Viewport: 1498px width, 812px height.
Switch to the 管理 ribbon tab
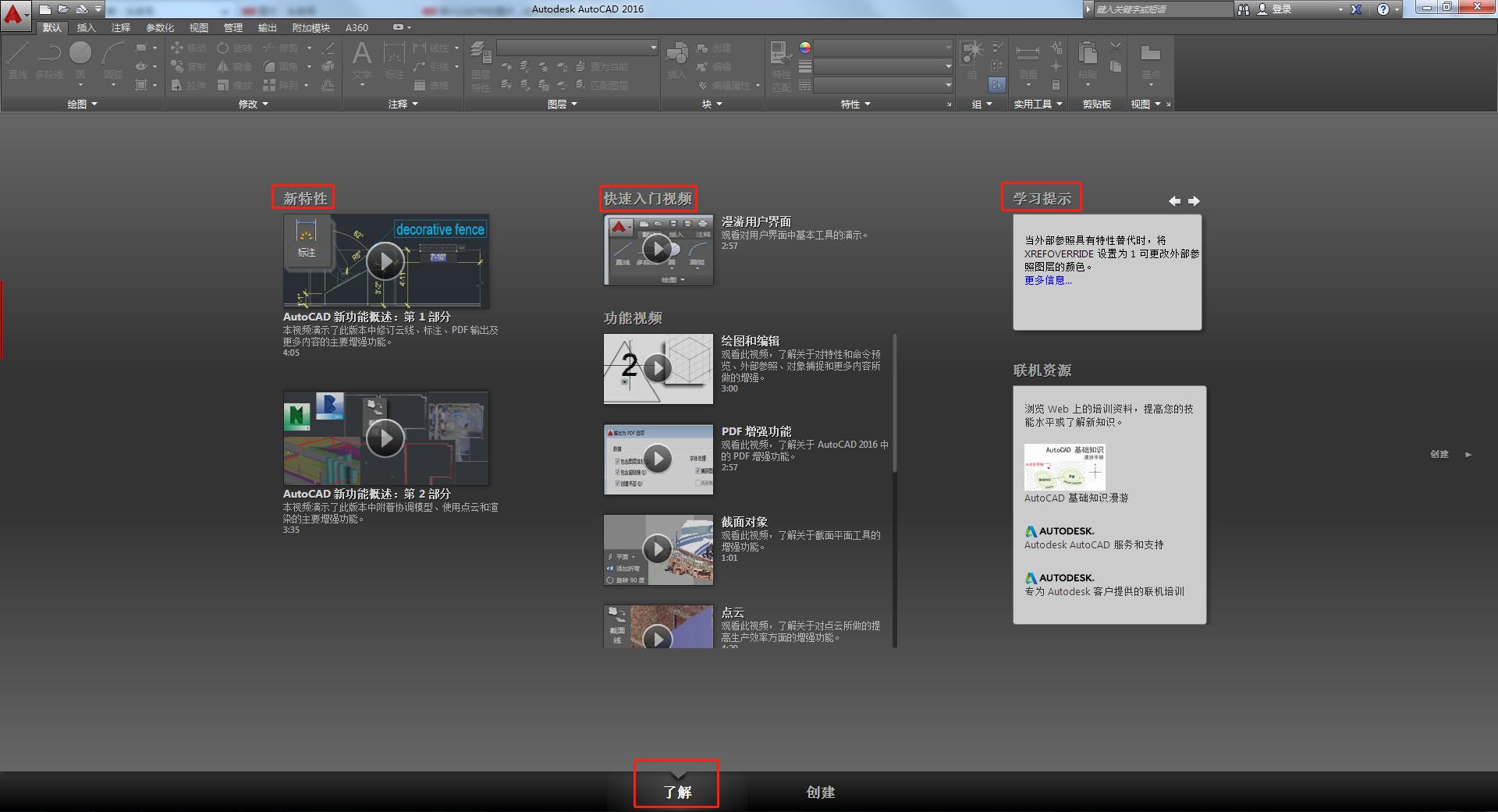(x=233, y=27)
